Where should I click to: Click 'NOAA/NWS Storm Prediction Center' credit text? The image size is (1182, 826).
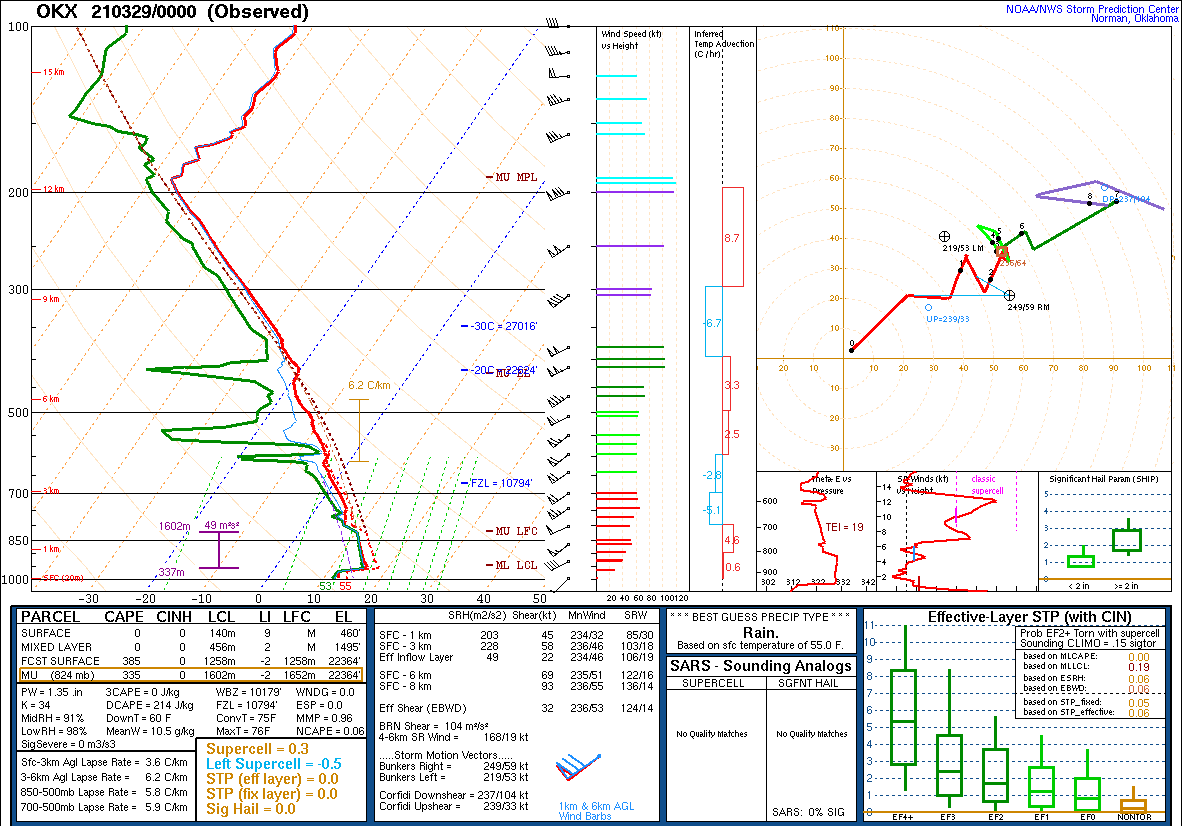1092,9
